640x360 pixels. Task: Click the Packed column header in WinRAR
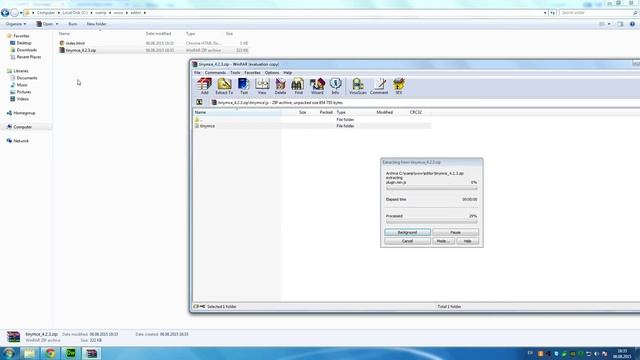coord(326,112)
